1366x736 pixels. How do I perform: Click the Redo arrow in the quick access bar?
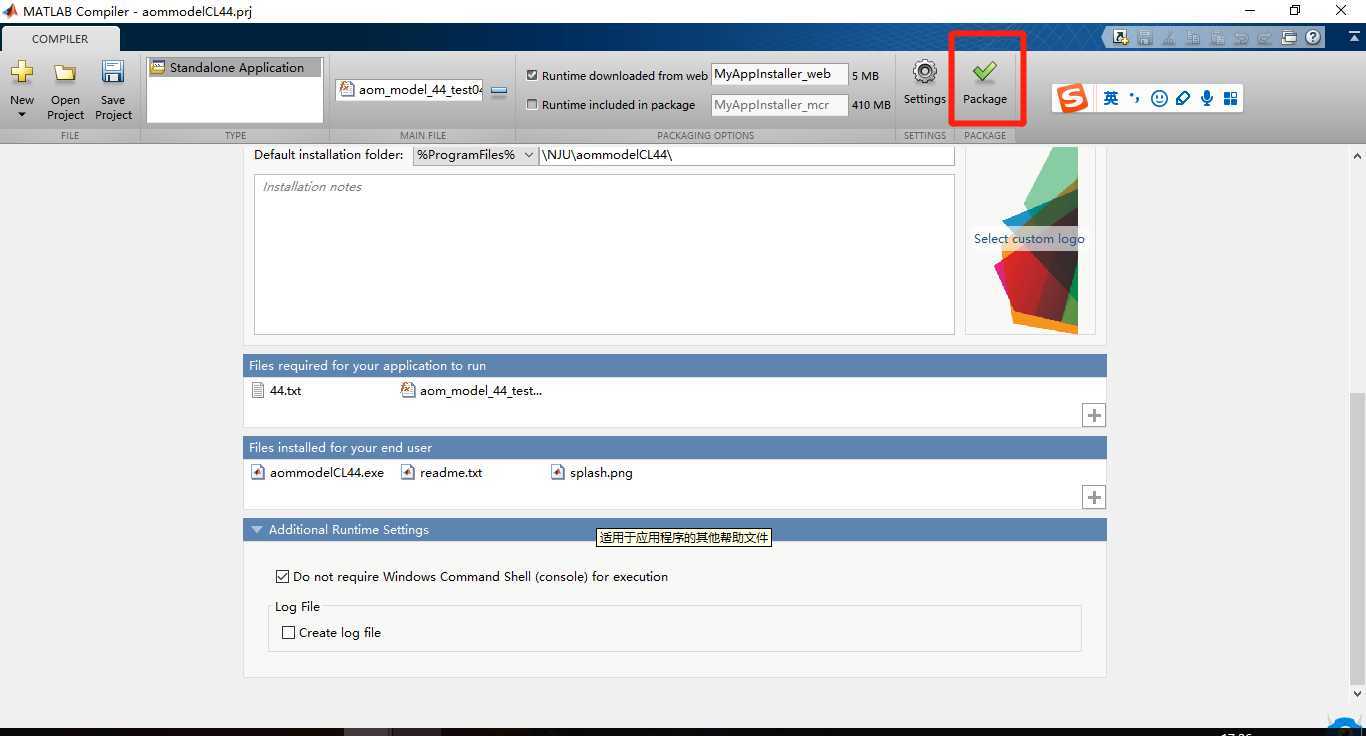(x=1265, y=38)
